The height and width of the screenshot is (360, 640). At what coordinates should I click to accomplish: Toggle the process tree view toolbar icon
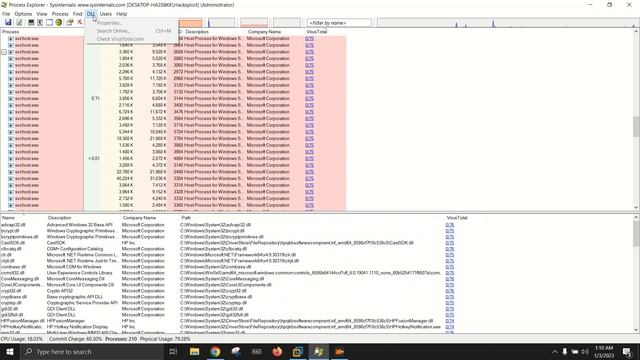click(x=40, y=22)
